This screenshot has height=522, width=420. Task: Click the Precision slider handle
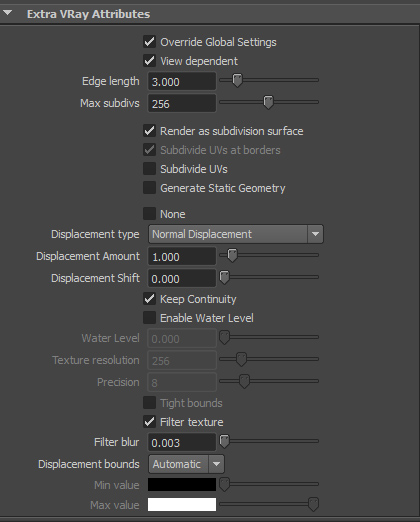pyautogui.click(x=245, y=381)
